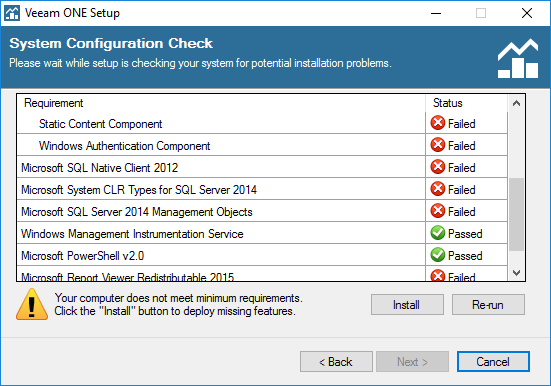Close the Veeam ONE Setup window
This screenshot has height=386, width=551.
(527, 13)
